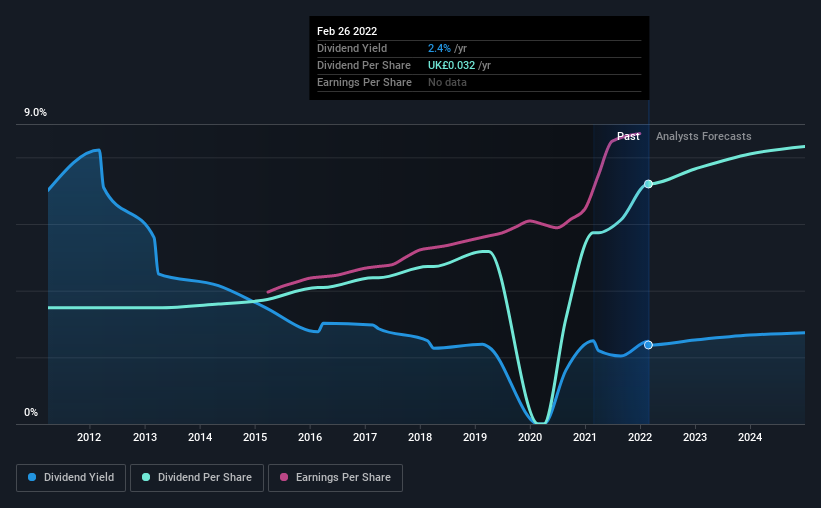Click the Past label on the chart
This screenshot has width=821, height=508.
628,136
